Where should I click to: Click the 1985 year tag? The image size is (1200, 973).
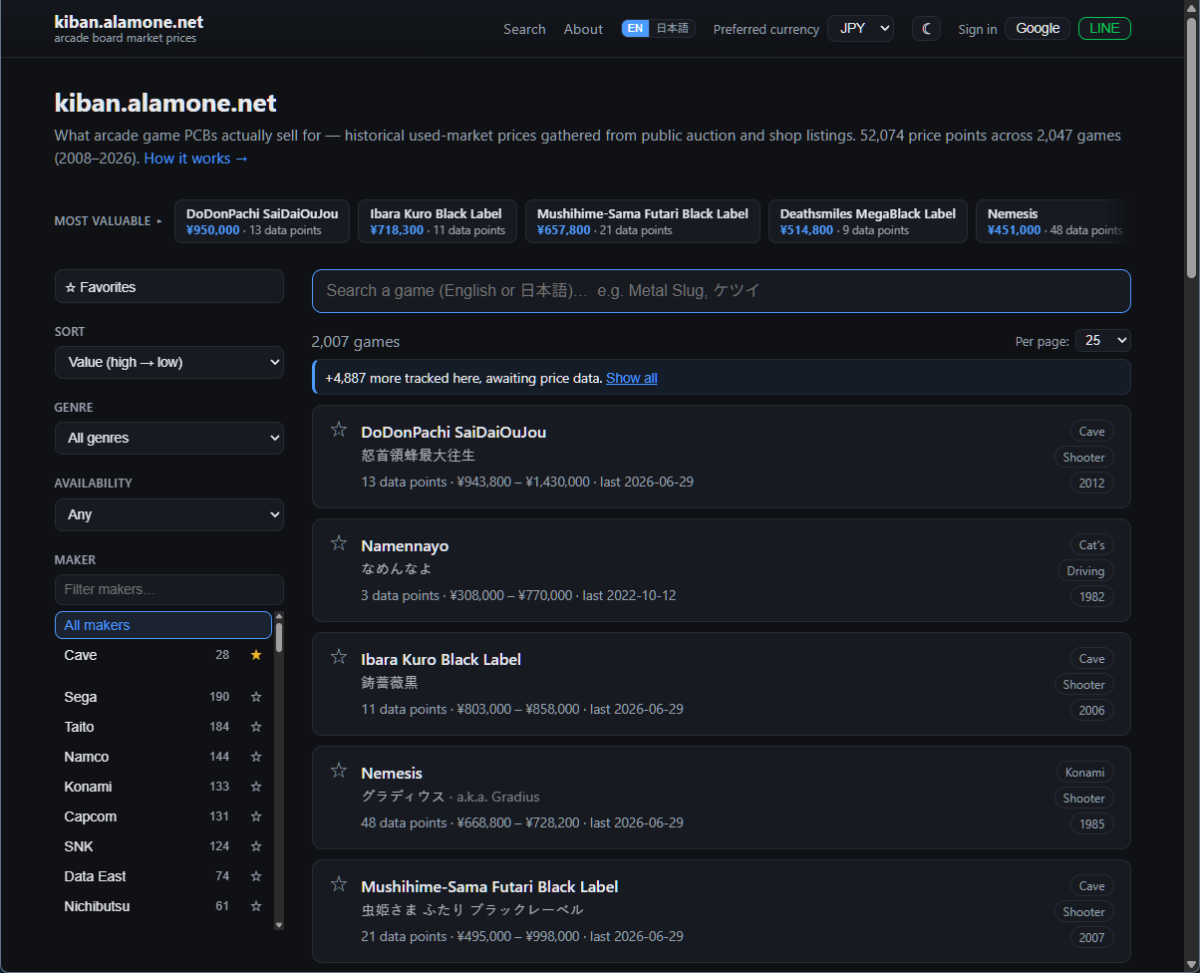click(1092, 824)
